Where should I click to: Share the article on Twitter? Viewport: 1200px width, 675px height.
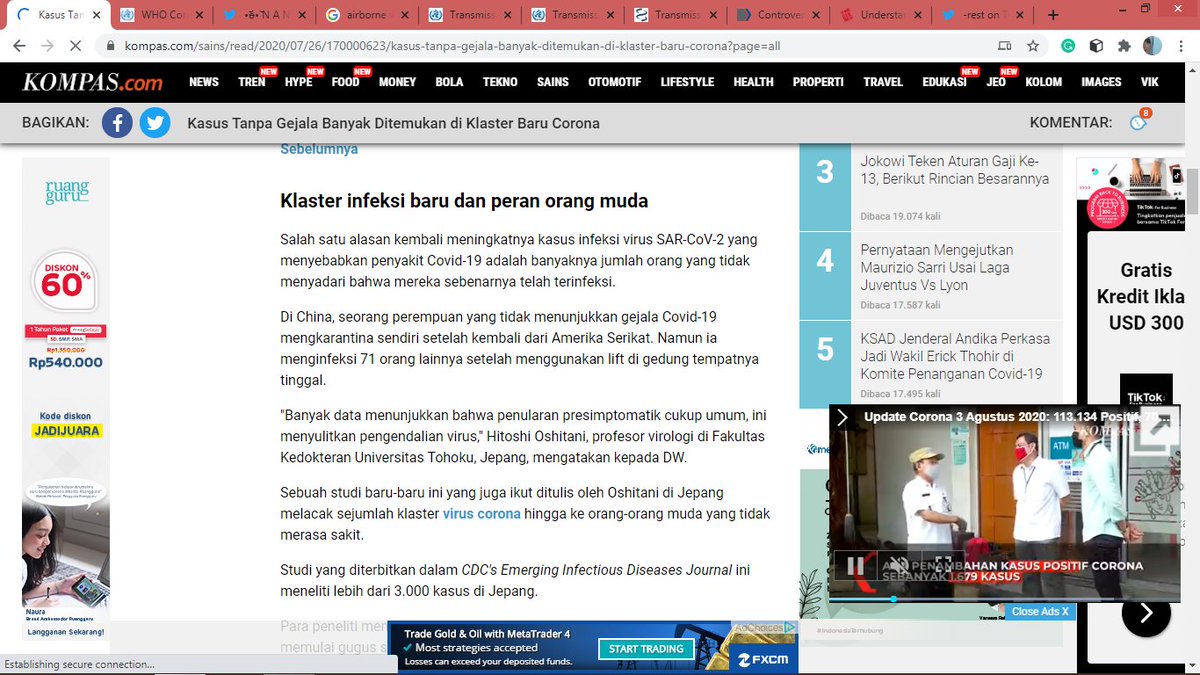155,123
